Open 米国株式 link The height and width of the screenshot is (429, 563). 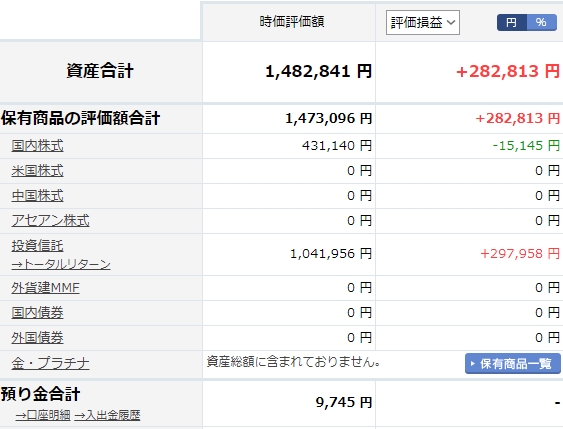click(x=37, y=171)
